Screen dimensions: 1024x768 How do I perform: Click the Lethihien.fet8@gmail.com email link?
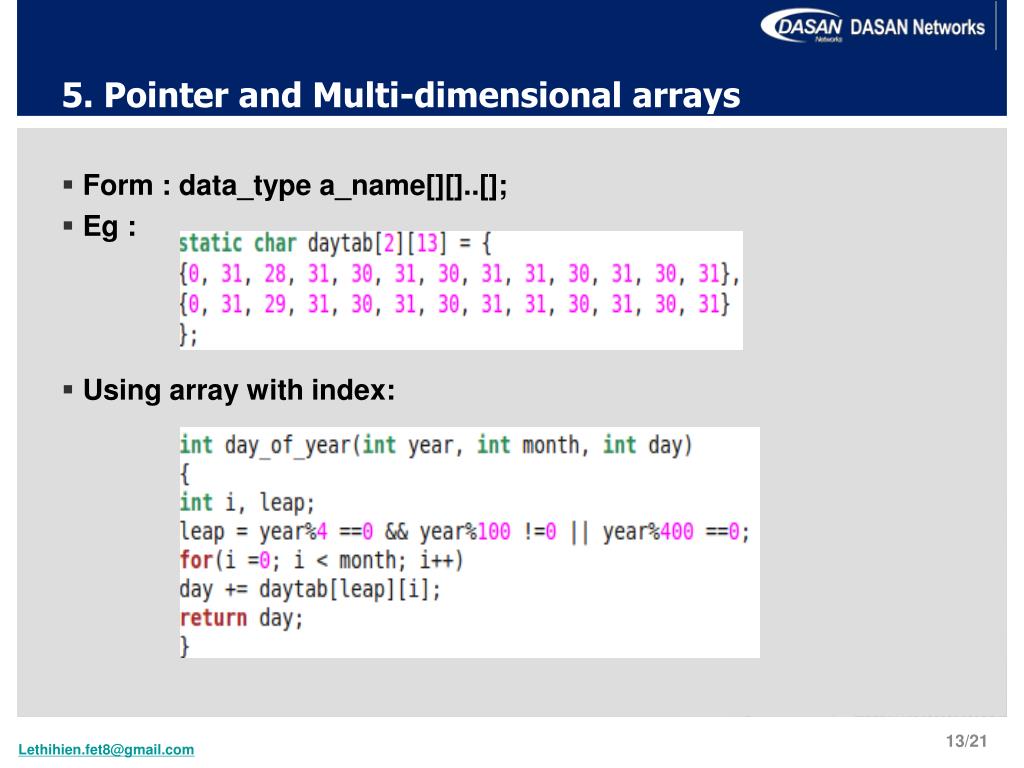click(106, 749)
